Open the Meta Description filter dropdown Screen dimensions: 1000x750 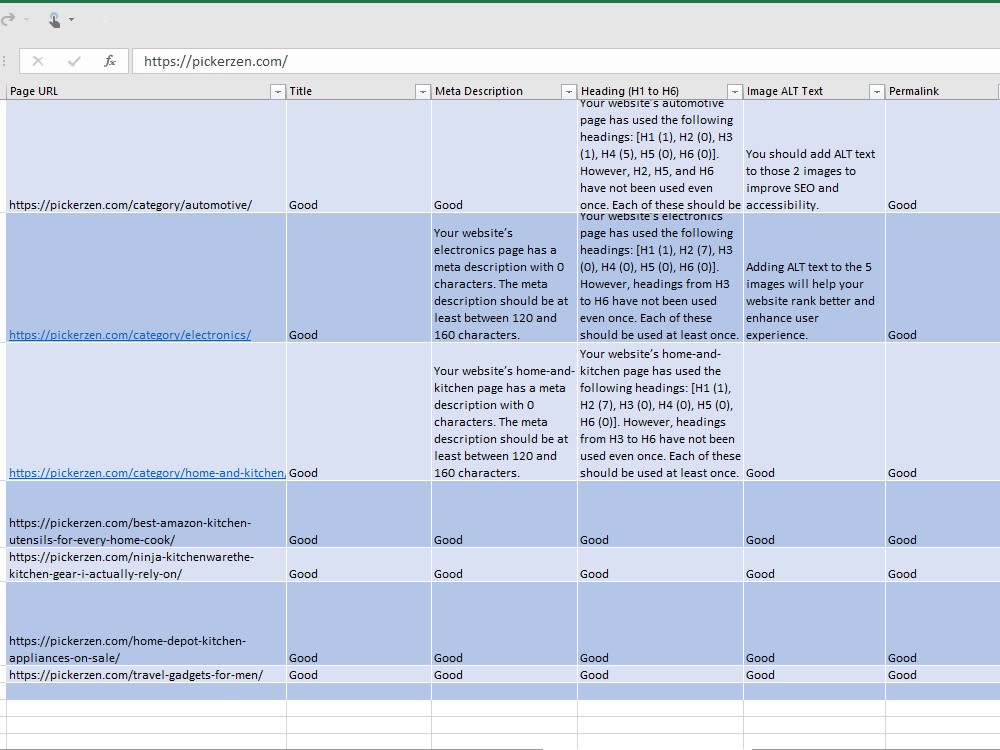pos(568,92)
